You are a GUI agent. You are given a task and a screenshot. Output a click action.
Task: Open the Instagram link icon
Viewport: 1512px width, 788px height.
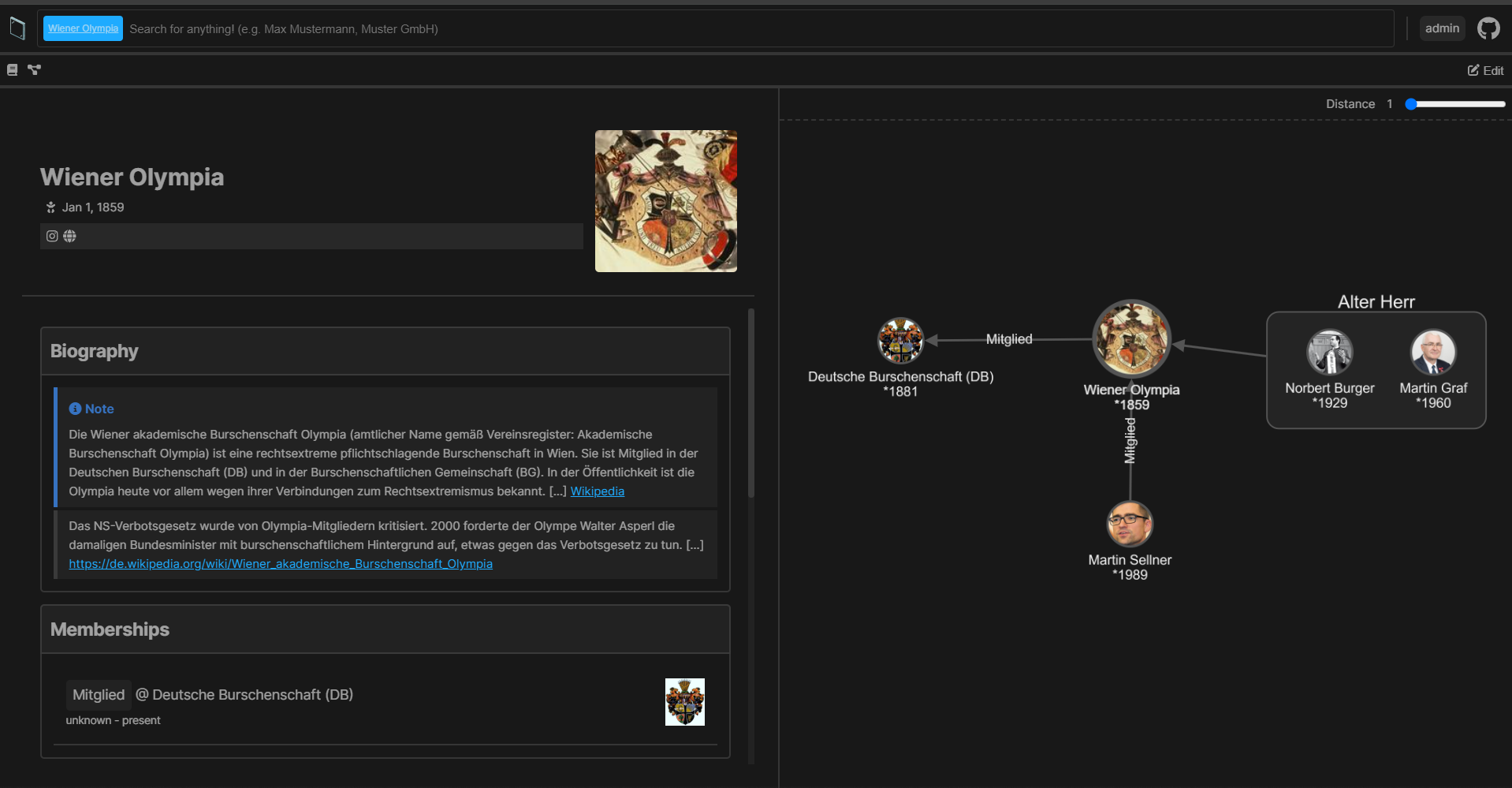click(52, 236)
